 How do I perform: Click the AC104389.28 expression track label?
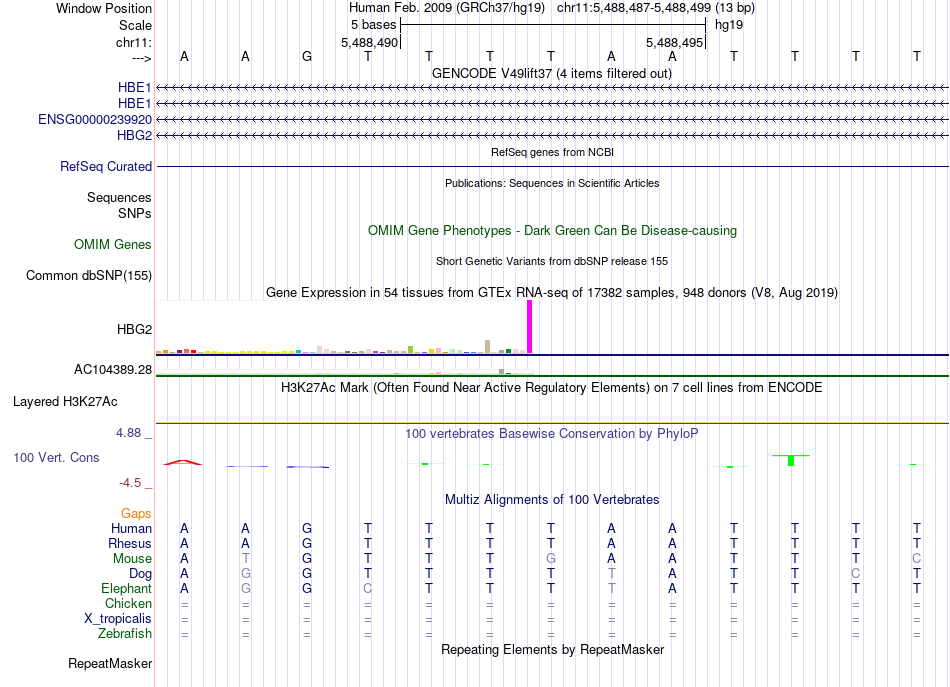[113, 369]
